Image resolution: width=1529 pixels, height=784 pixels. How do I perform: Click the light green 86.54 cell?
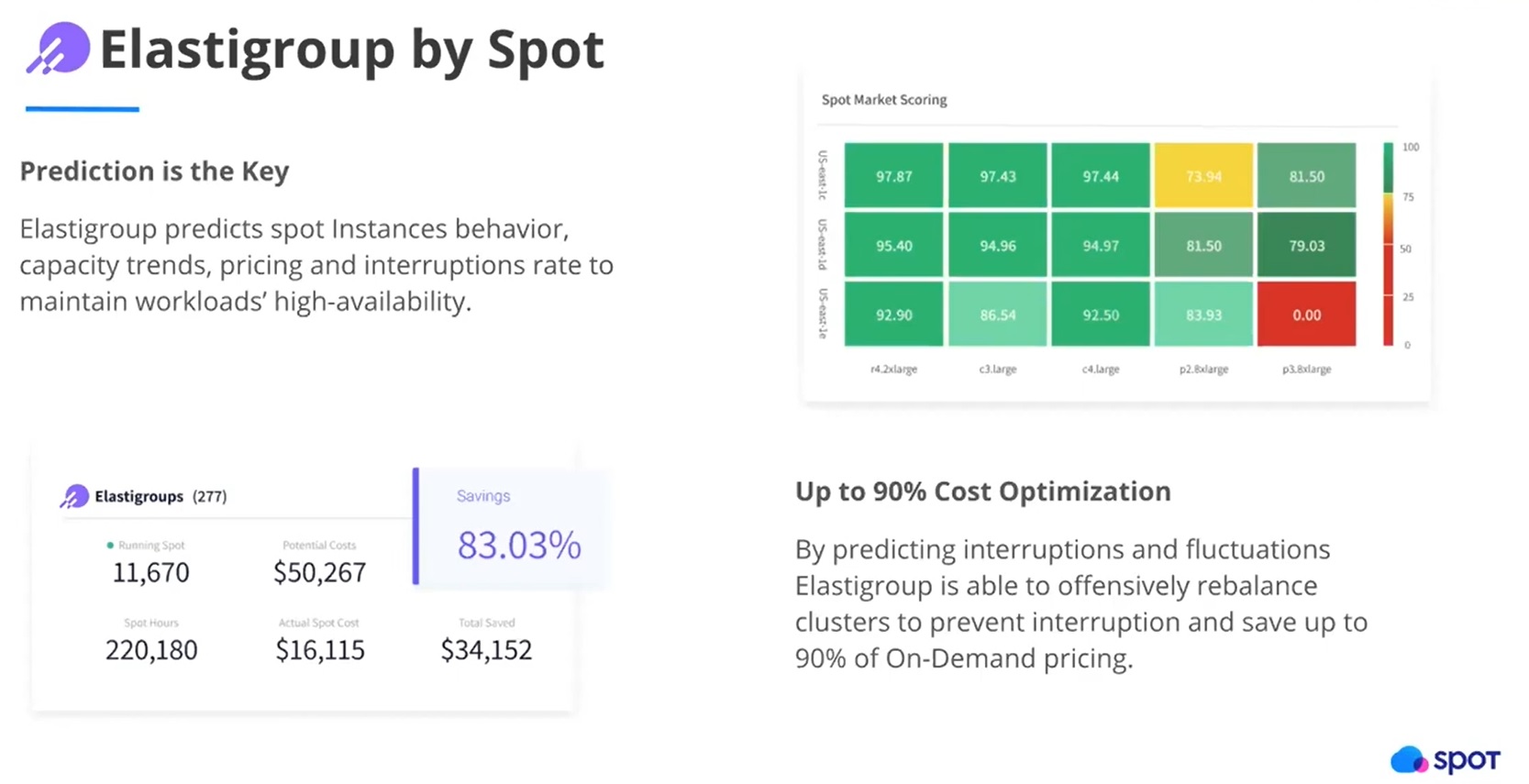click(997, 315)
